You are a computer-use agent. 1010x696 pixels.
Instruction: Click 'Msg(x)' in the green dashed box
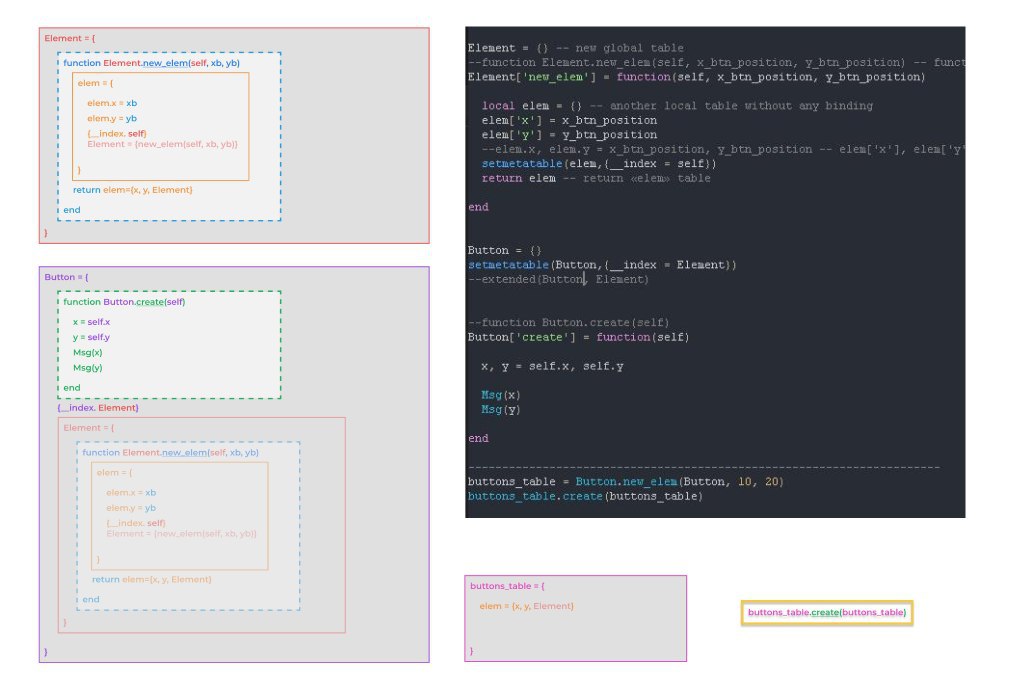88,353
